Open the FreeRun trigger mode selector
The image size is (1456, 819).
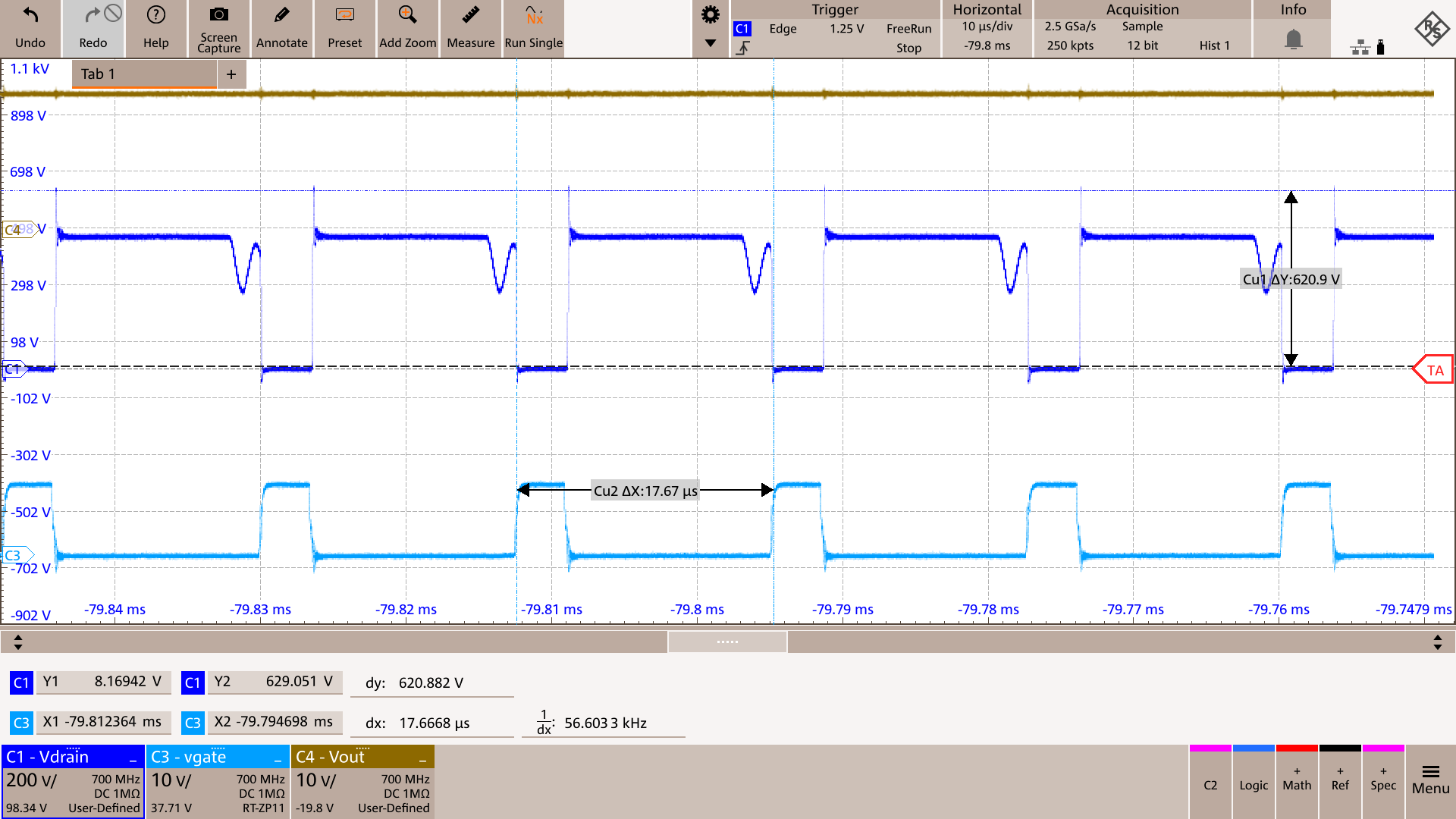coord(908,28)
